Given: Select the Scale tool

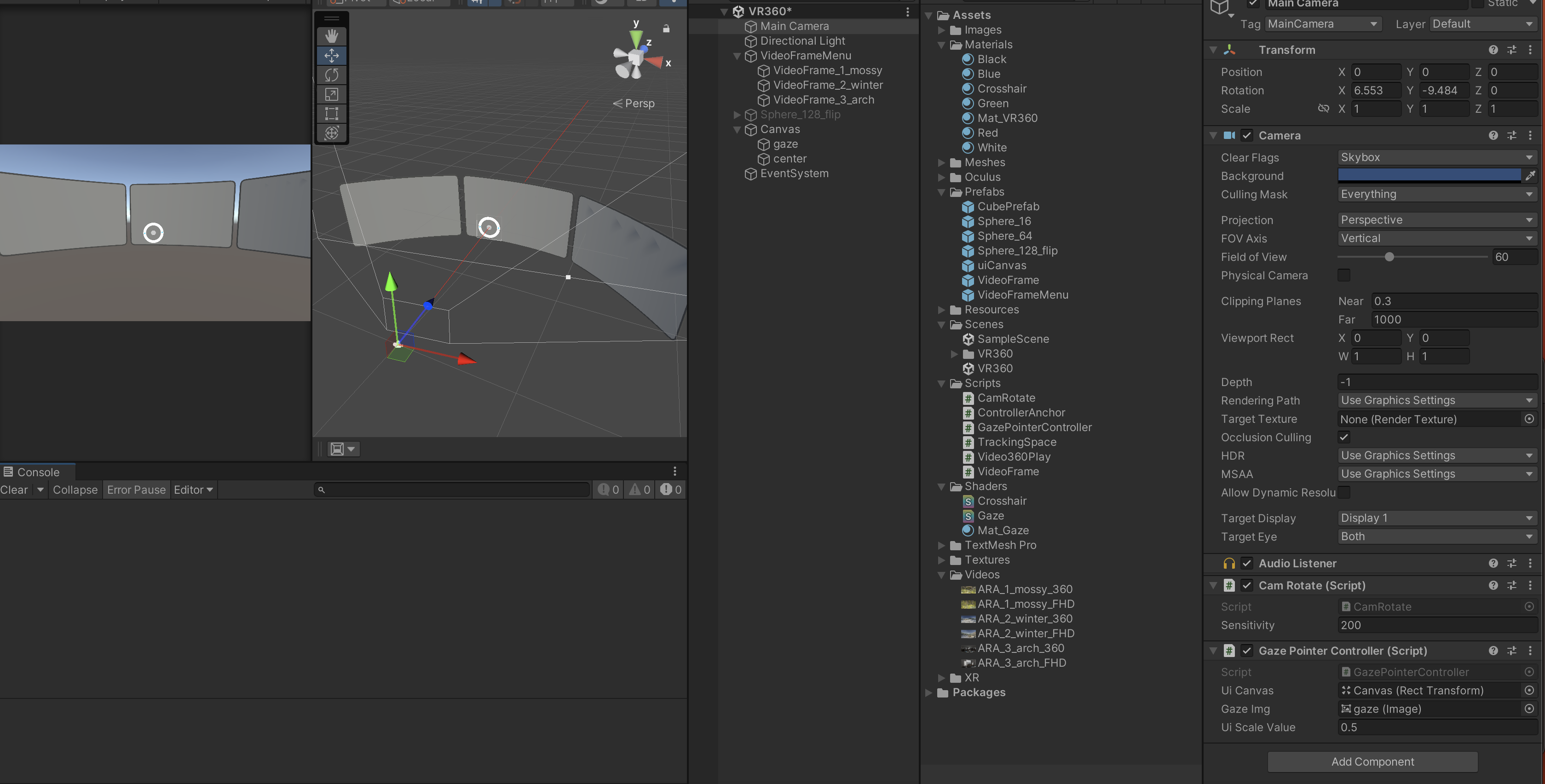Looking at the screenshot, I should click(x=332, y=94).
